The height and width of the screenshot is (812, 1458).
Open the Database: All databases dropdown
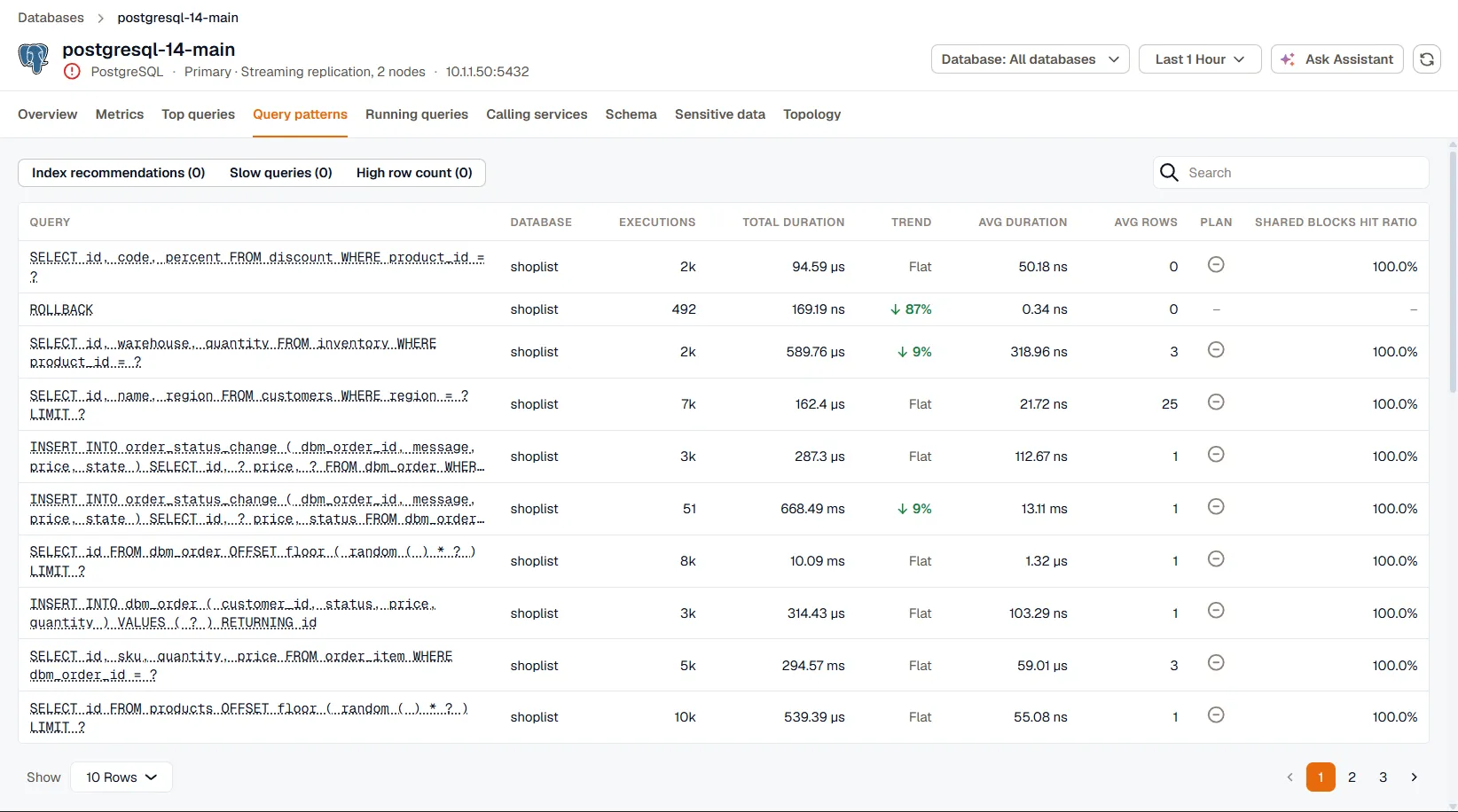coord(1030,59)
